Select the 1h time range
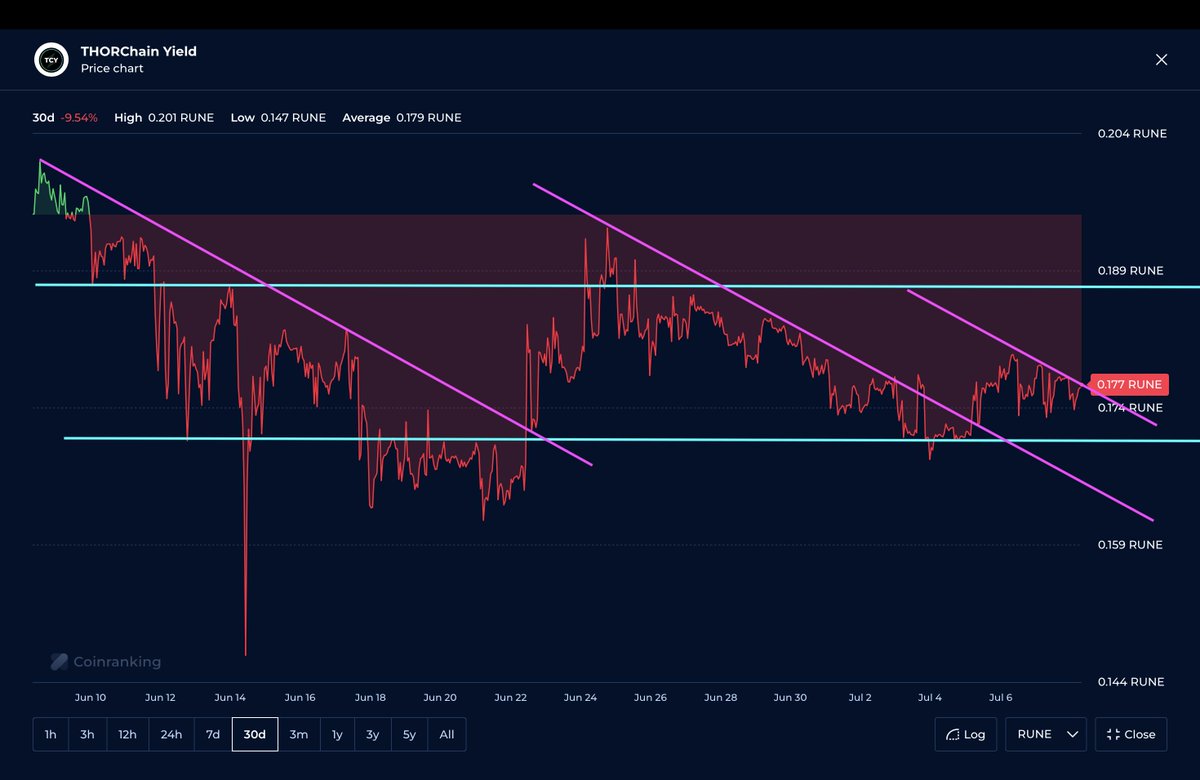Screen dimensions: 1200x780 pyautogui.click(x=50, y=734)
